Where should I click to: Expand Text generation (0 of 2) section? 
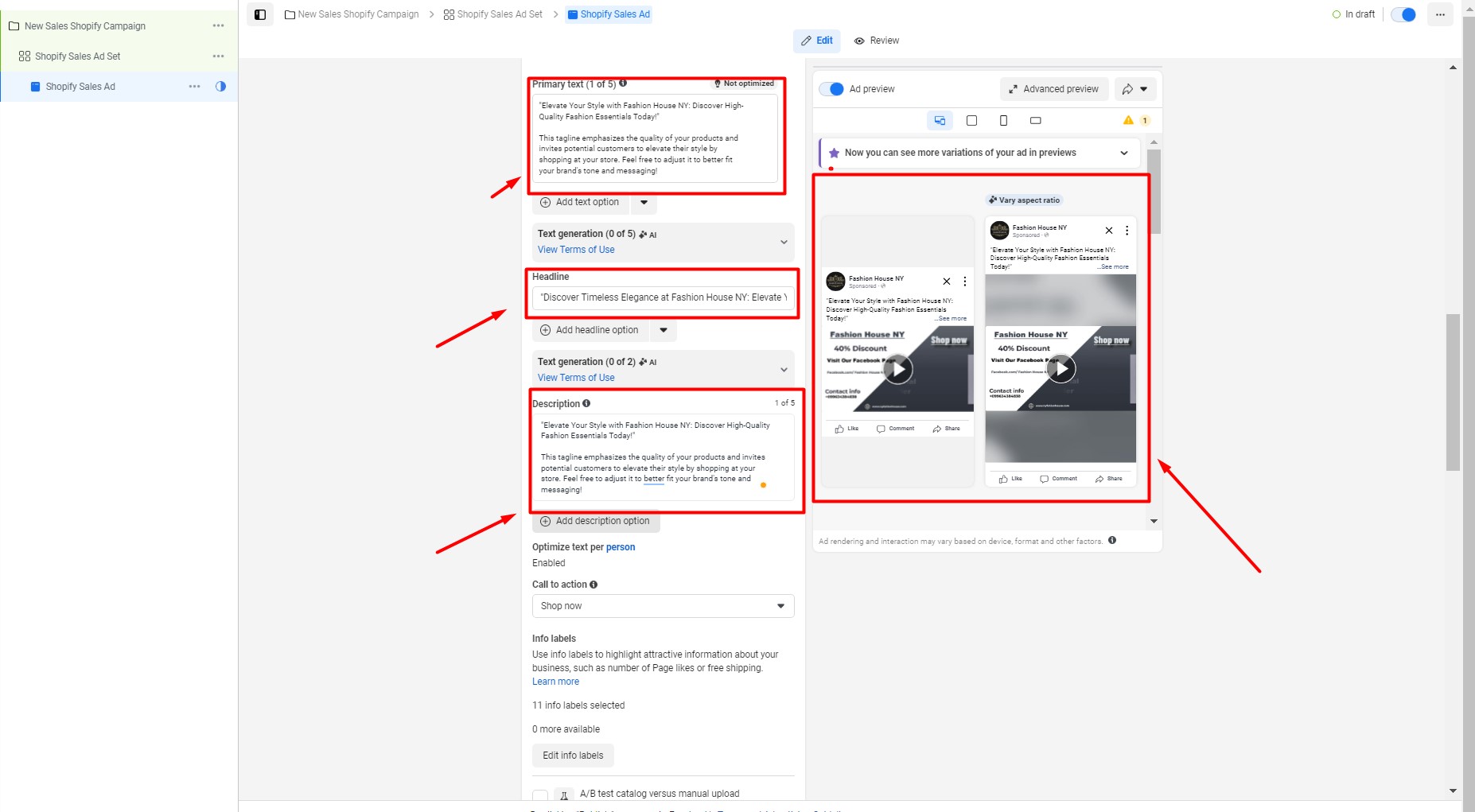(x=784, y=370)
